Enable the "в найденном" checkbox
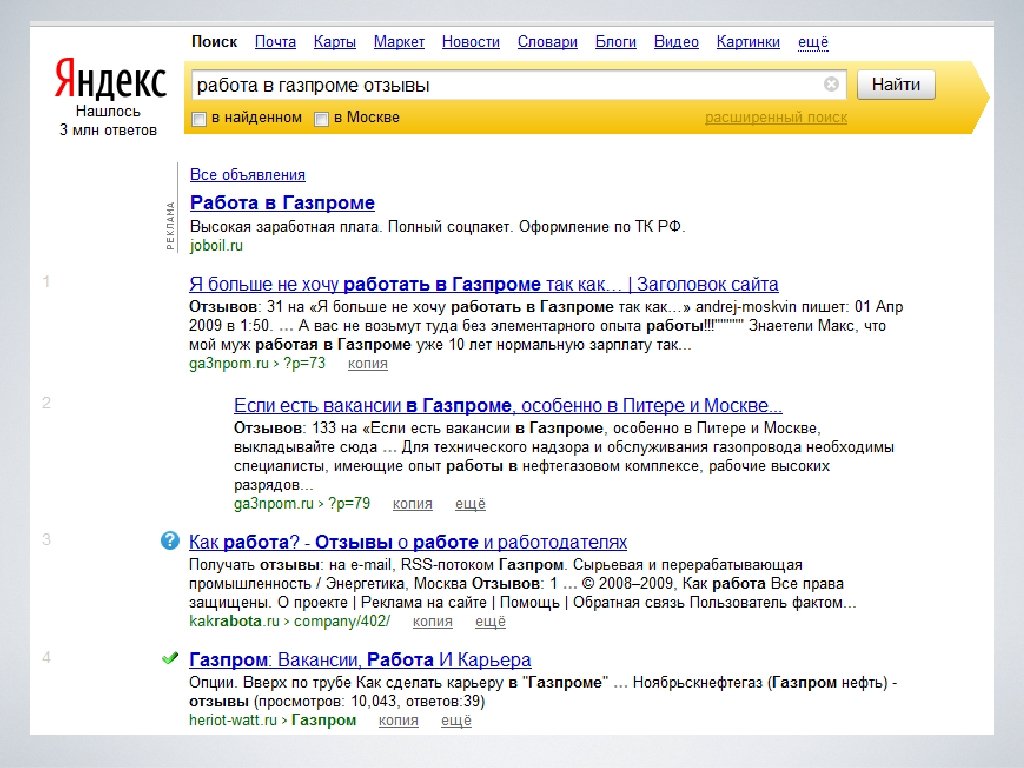Image resolution: width=1024 pixels, height=768 pixels. click(x=199, y=119)
